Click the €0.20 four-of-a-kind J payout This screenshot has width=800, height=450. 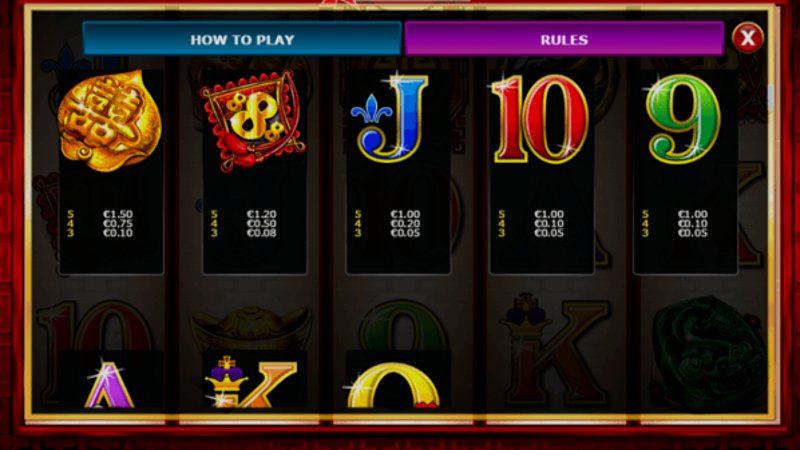(405, 223)
